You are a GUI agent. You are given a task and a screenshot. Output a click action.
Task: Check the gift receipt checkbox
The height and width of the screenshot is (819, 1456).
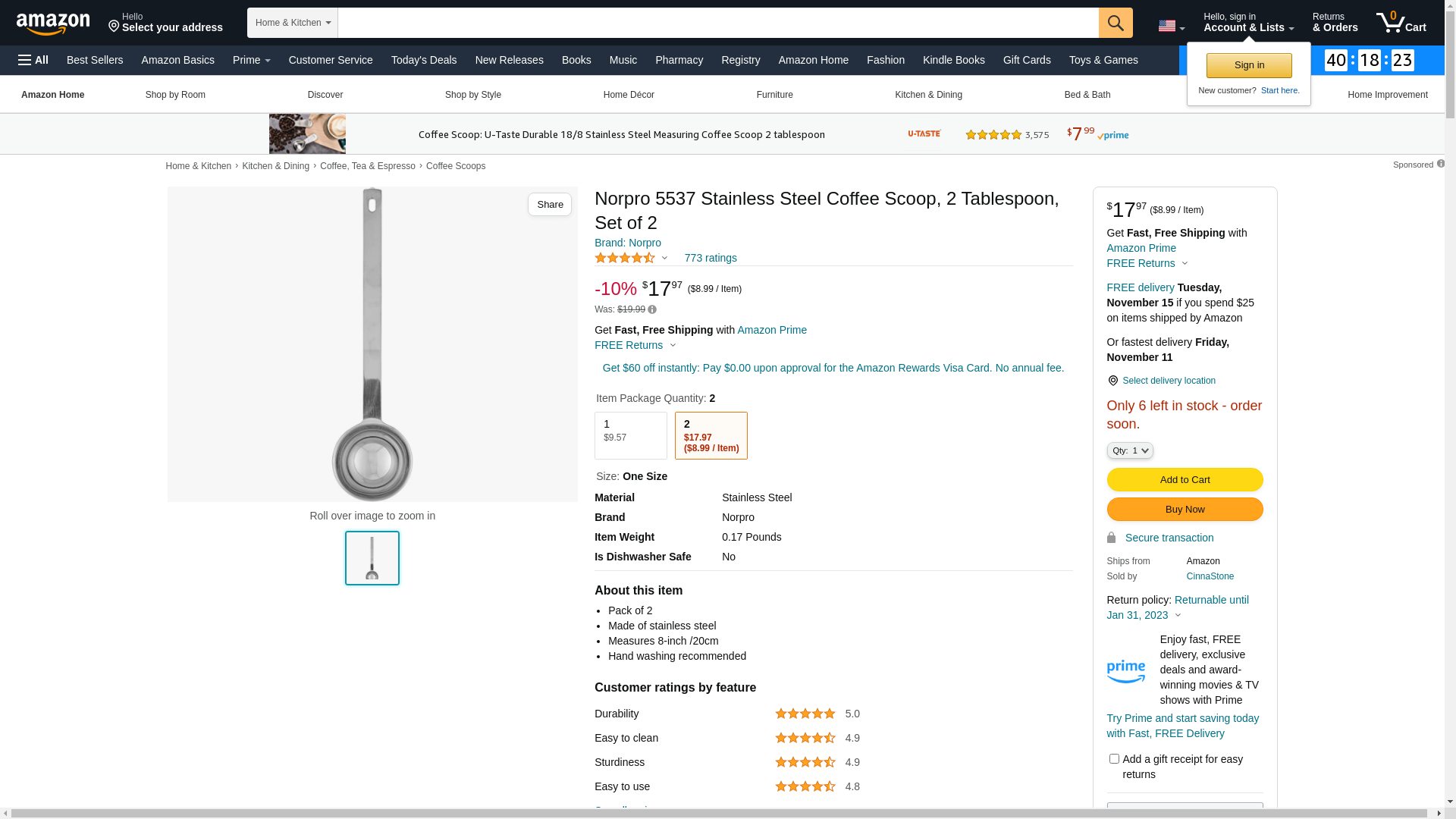point(1114,759)
